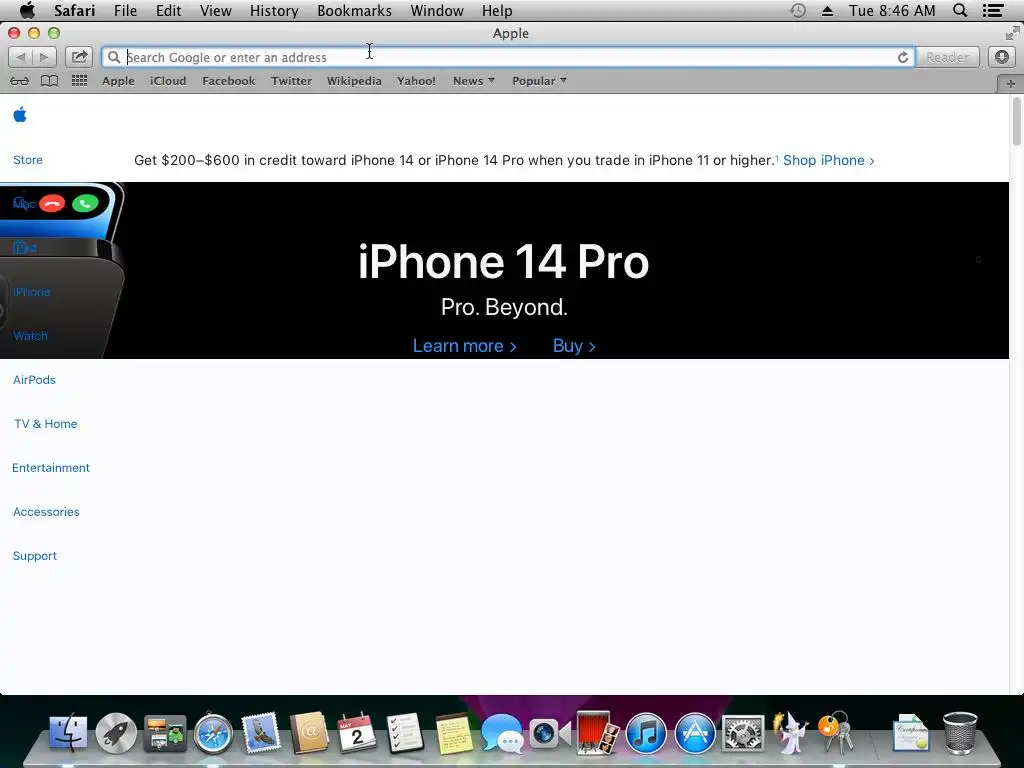1024x768 pixels.
Task: Open FaceTime camera icon in the Dock
Action: coord(550,733)
